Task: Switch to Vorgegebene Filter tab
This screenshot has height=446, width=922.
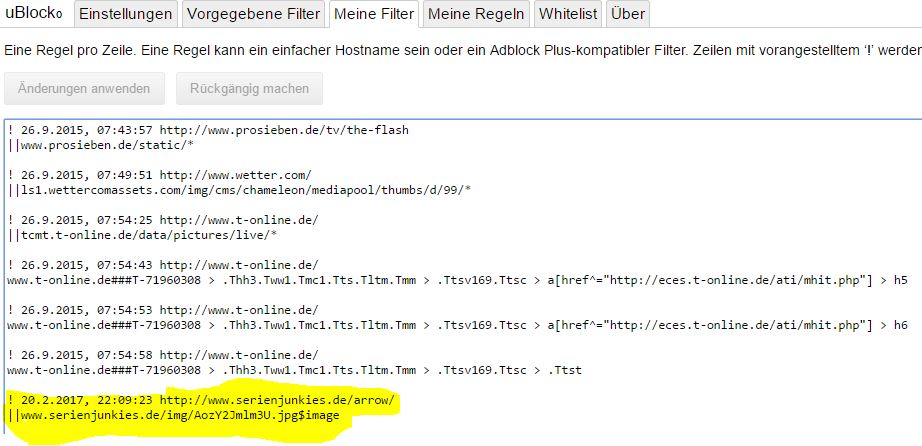Action: [x=253, y=14]
